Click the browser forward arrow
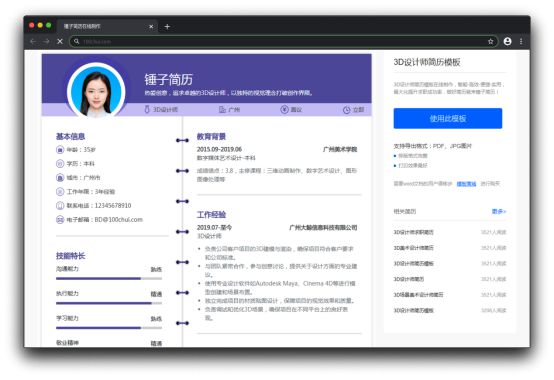 pos(46,41)
